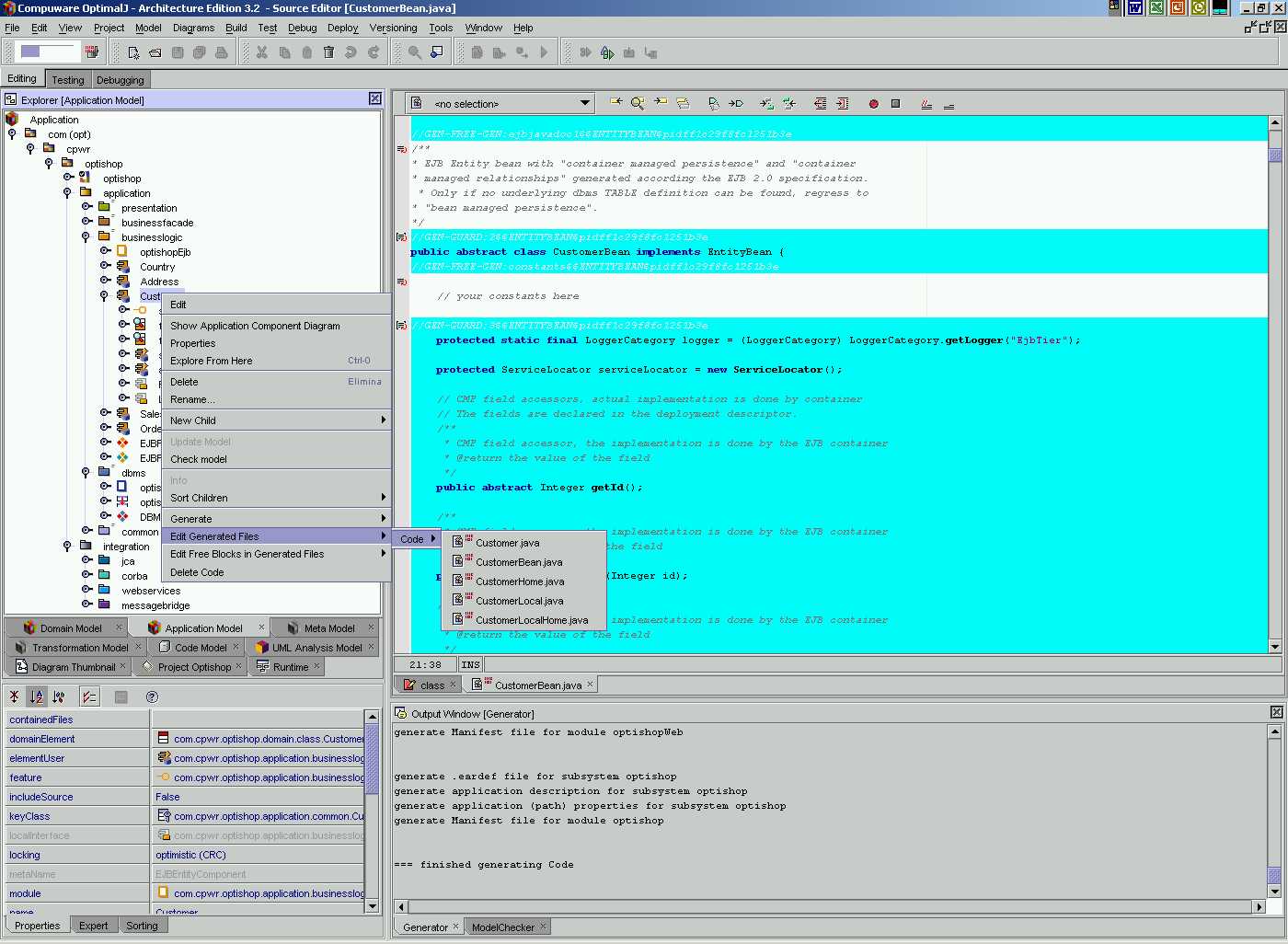Close the Output Window with its X icon

(x=1276, y=712)
